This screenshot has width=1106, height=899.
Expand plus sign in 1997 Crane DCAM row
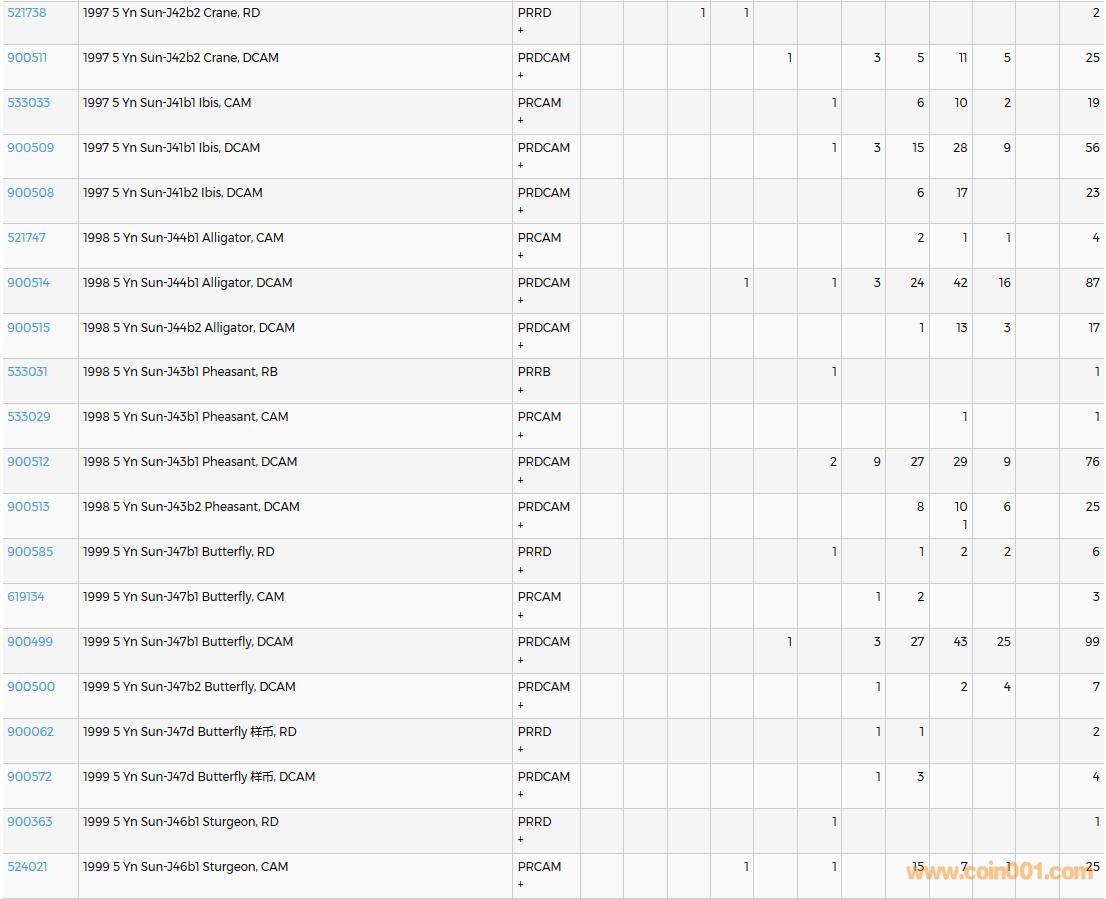[x=521, y=75]
